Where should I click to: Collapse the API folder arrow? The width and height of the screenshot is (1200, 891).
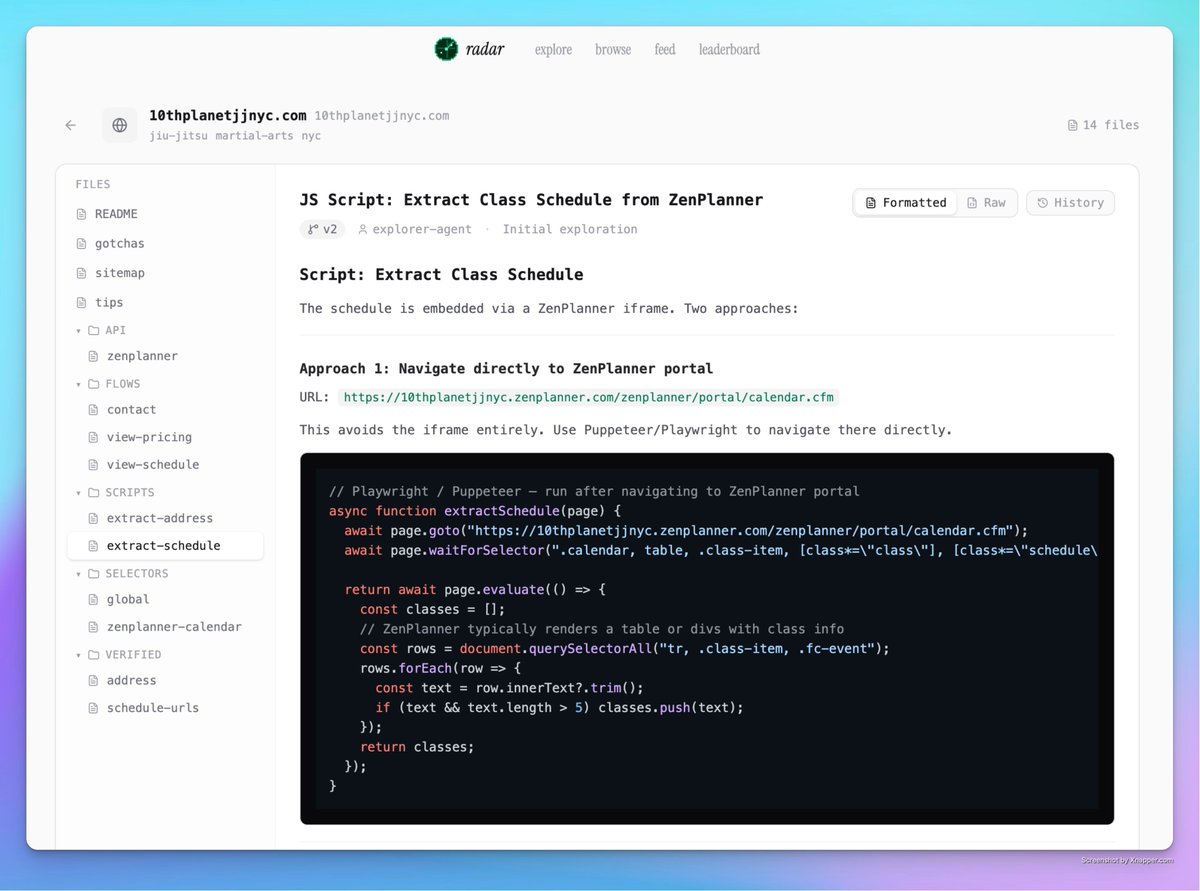coord(79,330)
